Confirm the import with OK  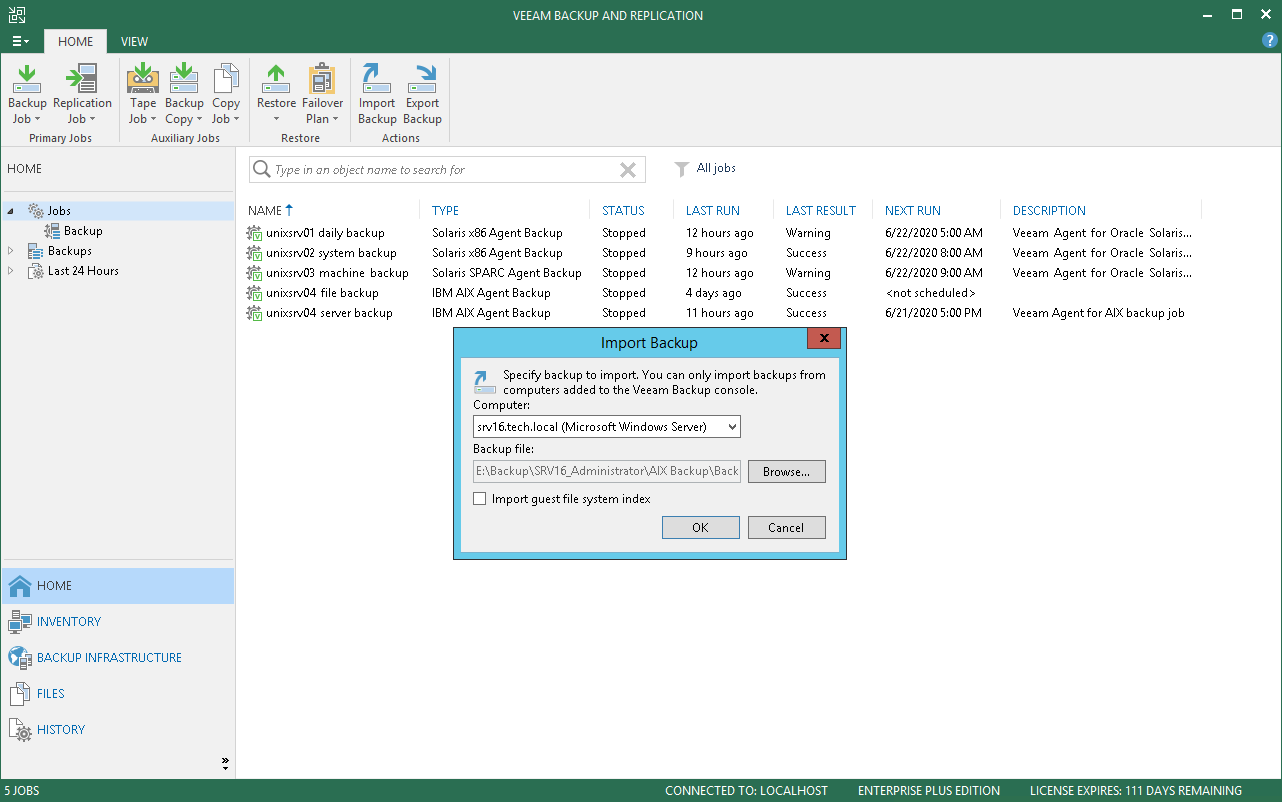point(700,528)
